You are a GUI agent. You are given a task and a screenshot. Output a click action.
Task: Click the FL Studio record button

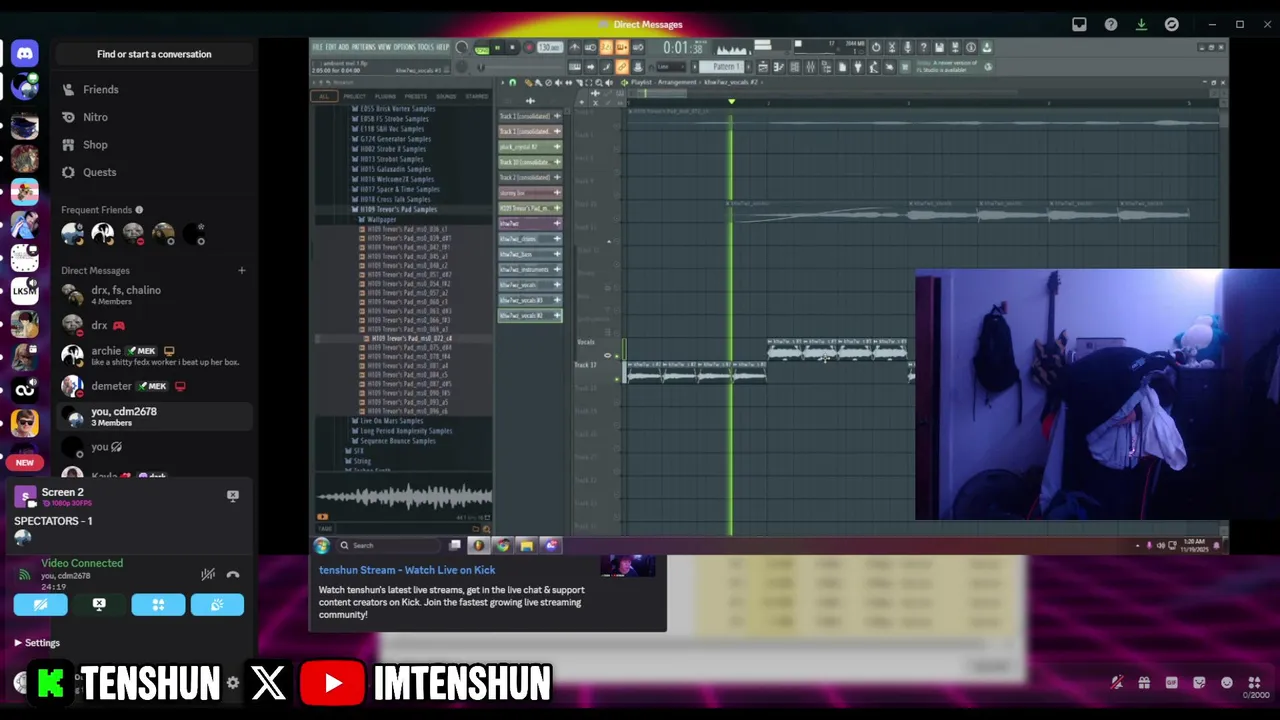click(528, 47)
